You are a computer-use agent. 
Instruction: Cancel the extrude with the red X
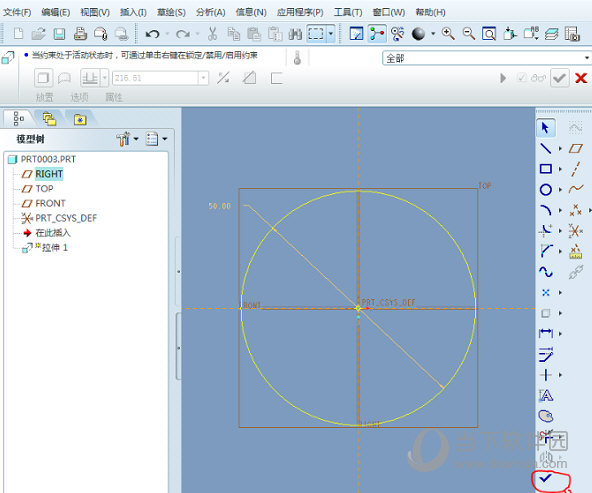click(581, 78)
